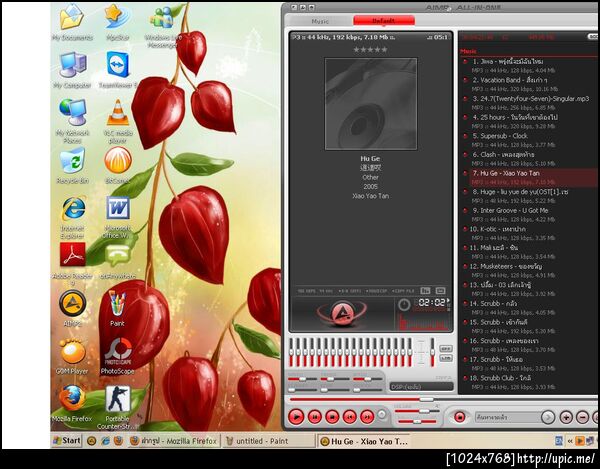Open Portable Counter-Strike desktop icon
The height and width of the screenshot is (469, 600).
[117, 408]
